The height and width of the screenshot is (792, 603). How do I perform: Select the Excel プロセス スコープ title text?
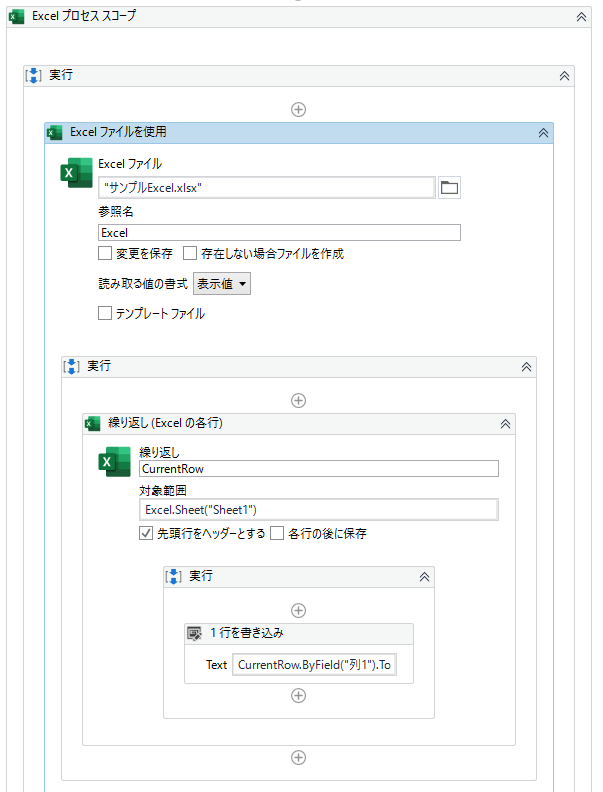pos(84,16)
